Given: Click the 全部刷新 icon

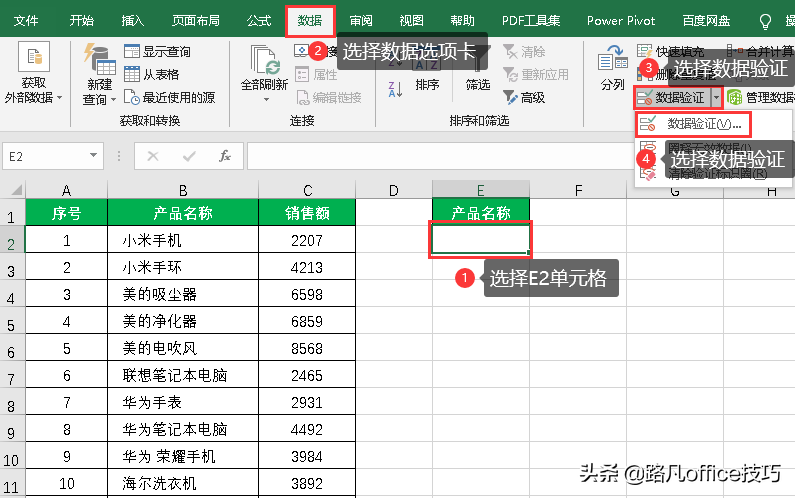Looking at the screenshot, I should point(264,60).
